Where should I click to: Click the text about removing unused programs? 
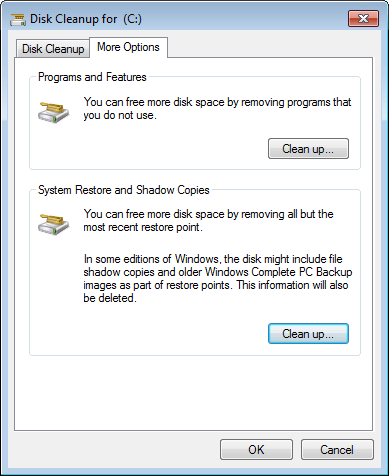tap(217, 108)
